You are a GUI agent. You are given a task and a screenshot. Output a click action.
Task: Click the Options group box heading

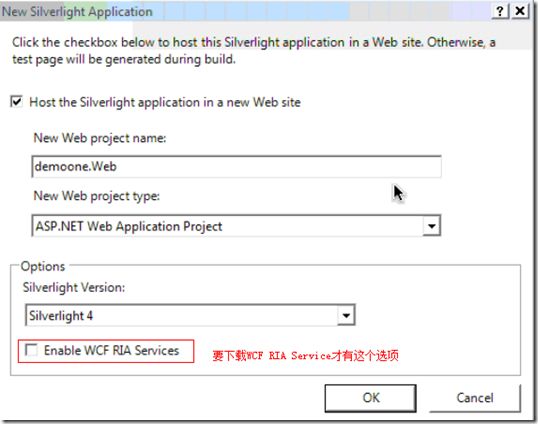pyautogui.click(x=43, y=267)
